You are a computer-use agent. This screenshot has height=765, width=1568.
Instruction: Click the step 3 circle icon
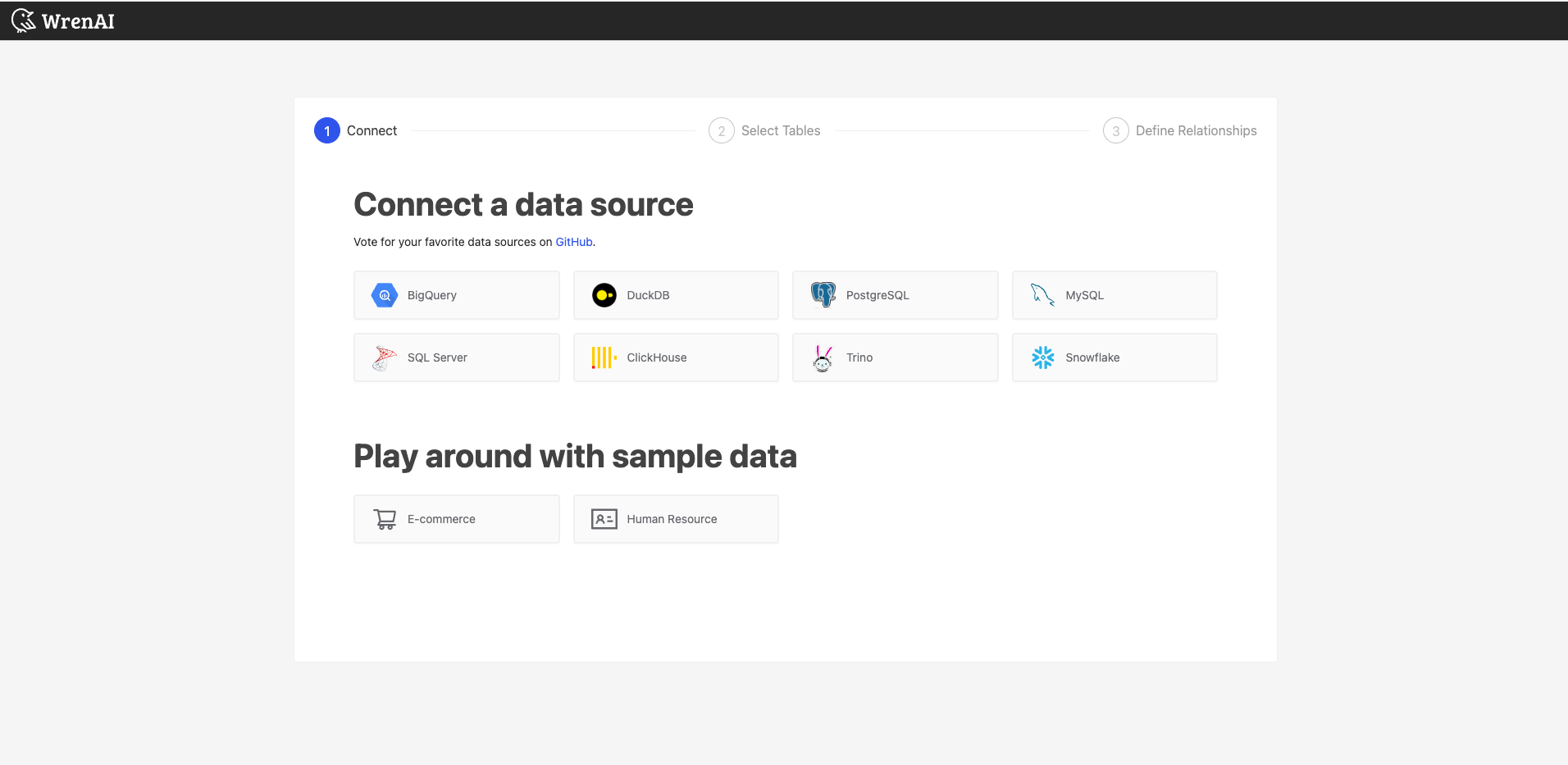[1116, 130]
